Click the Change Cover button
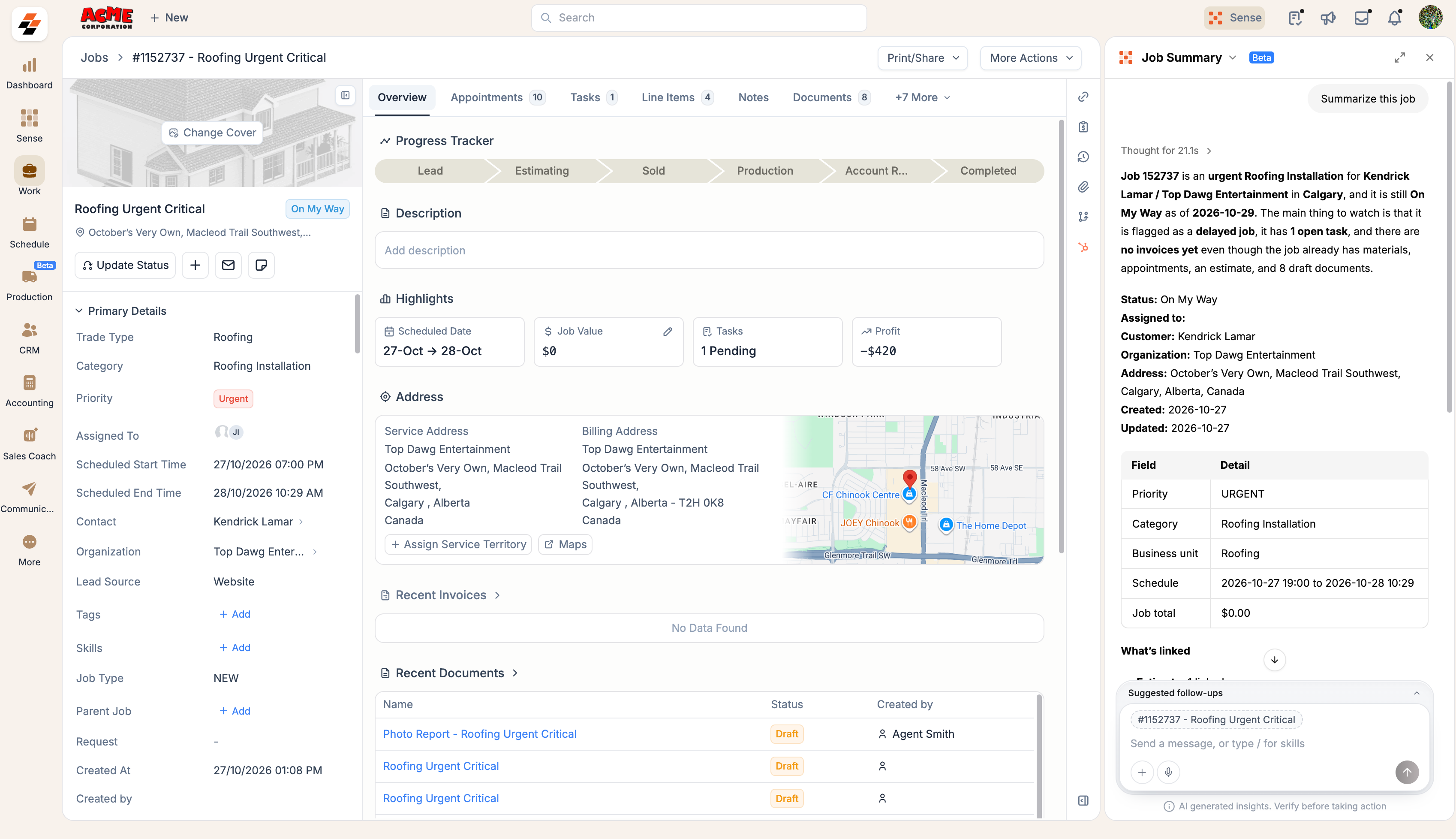 213,133
